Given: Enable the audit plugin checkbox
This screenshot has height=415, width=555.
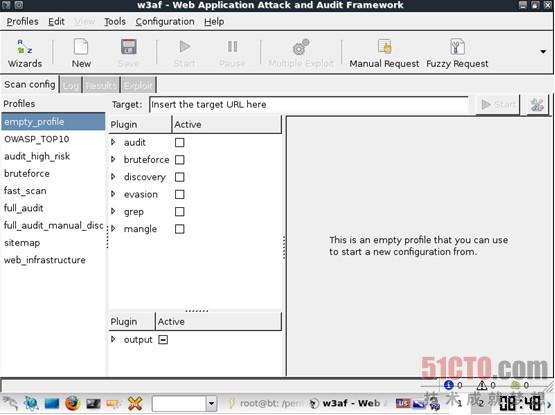Looking at the screenshot, I should pos(179,142).
